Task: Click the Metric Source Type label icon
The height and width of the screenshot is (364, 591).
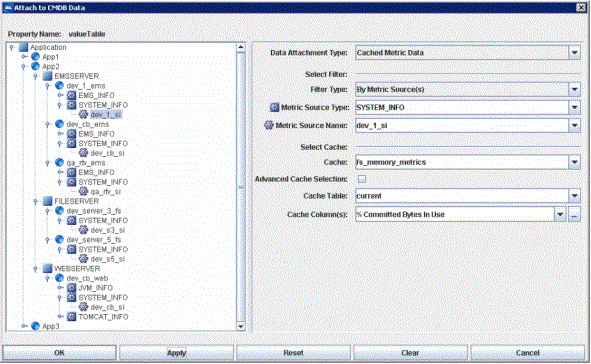Action: tap(275, 107)
